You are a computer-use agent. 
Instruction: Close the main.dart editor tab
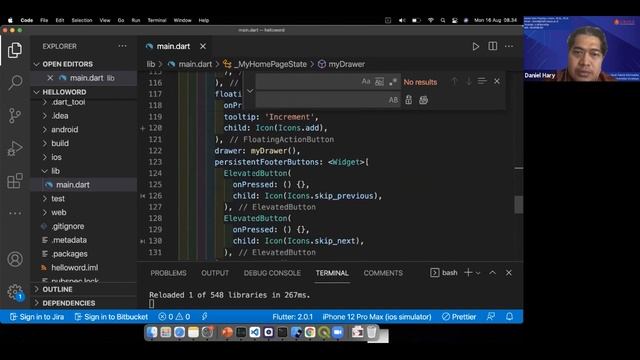(203, 46)
